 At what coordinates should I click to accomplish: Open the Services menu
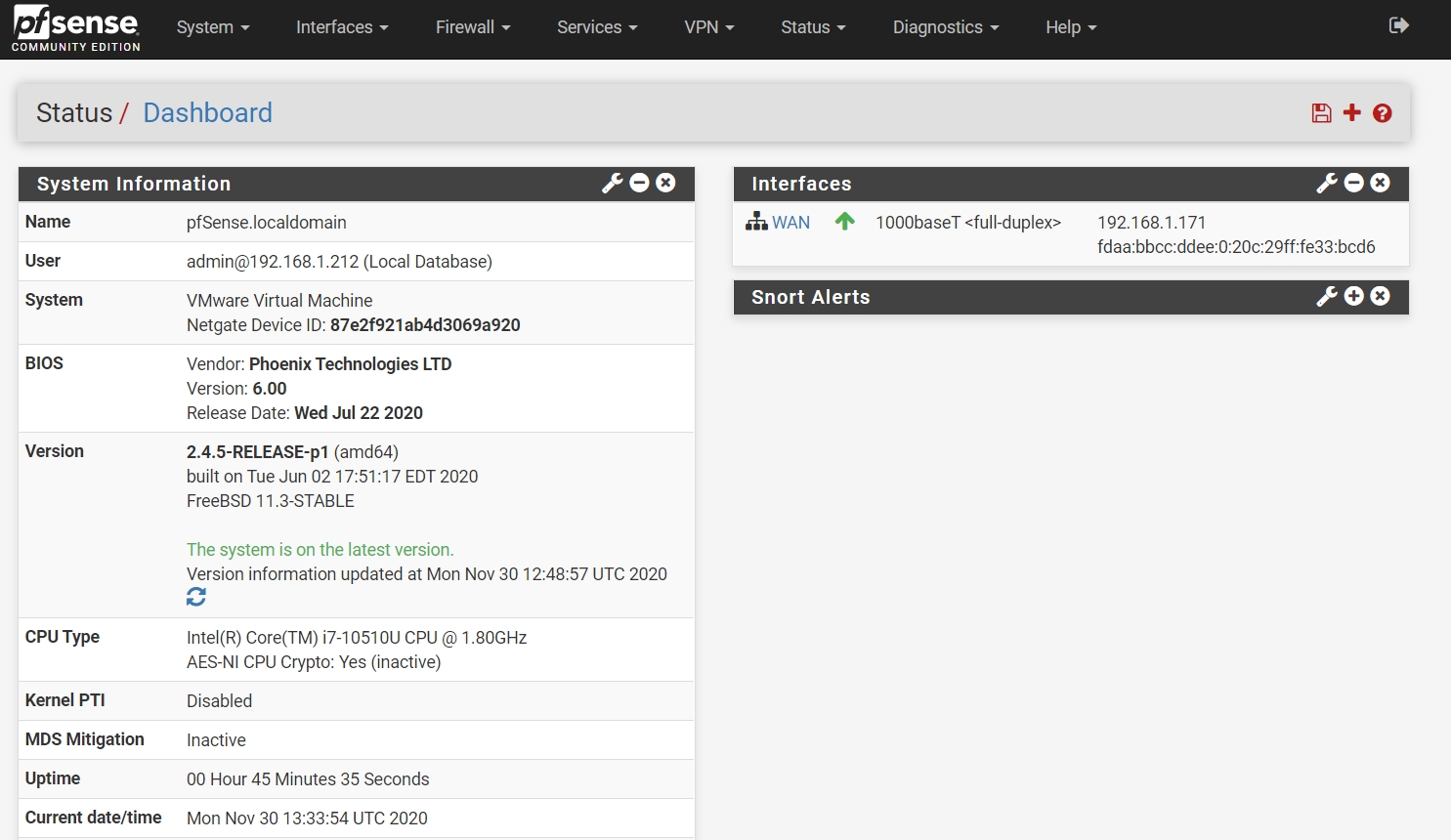click(597, 27)
